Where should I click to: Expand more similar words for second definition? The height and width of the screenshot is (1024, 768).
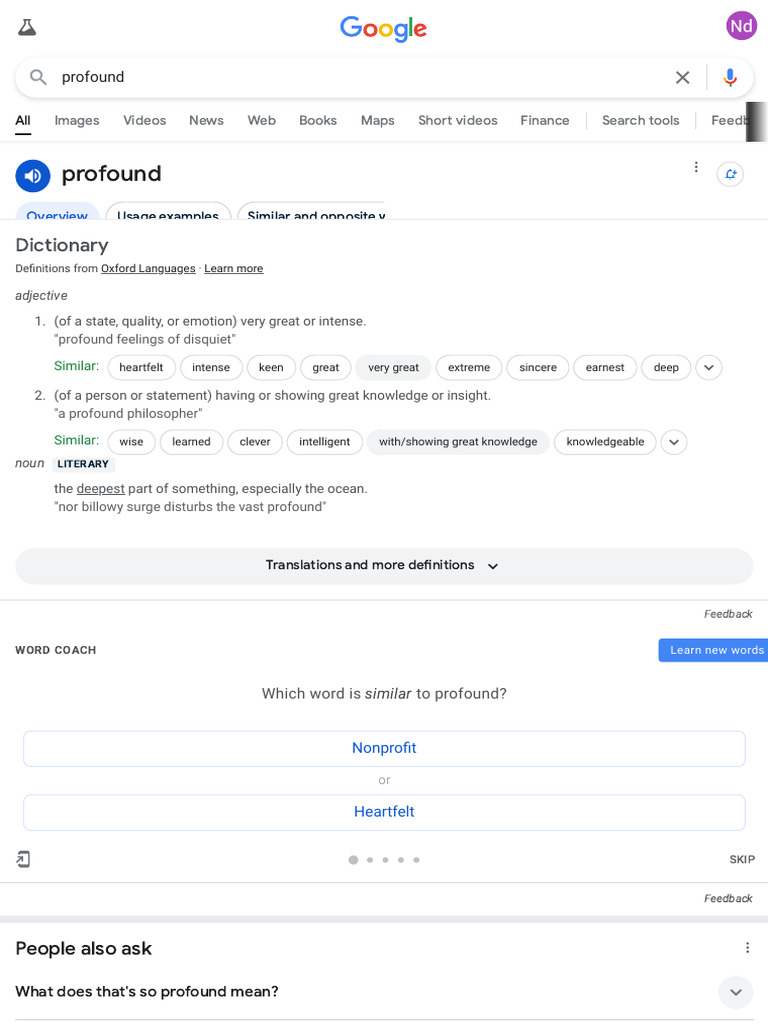674,442
